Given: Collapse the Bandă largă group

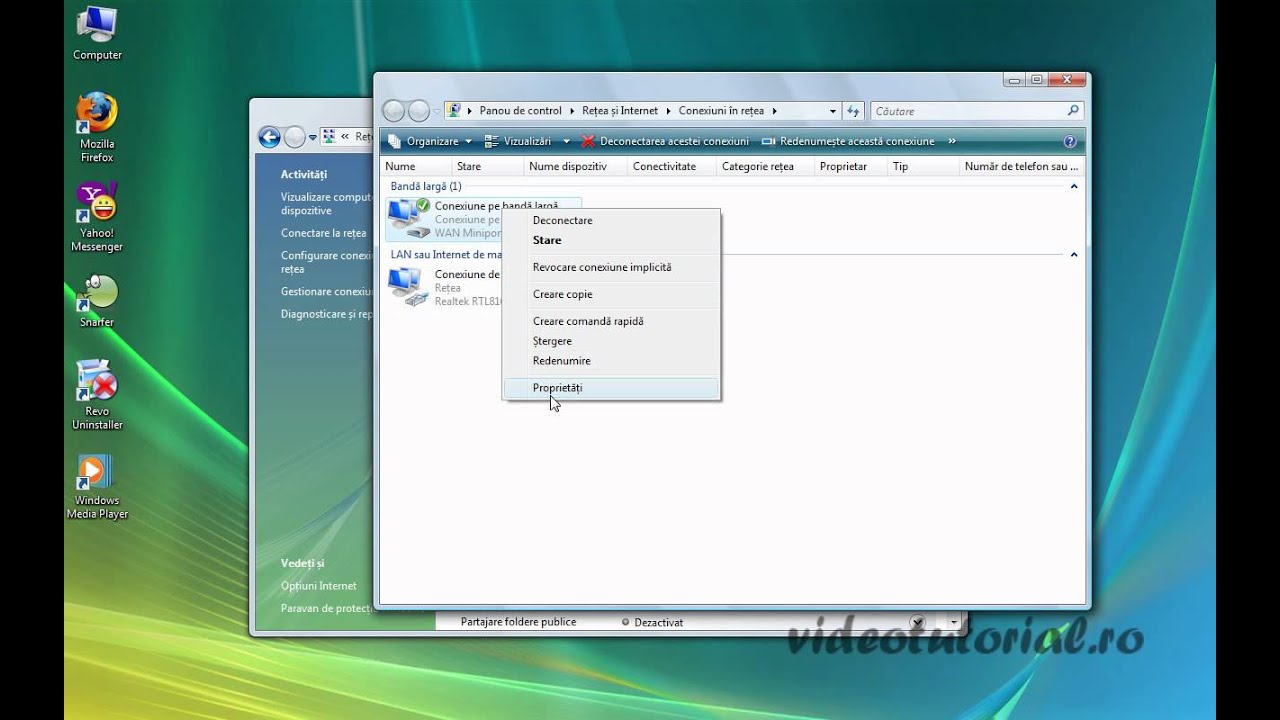Looking at the screenshot, I should 1074,186.
